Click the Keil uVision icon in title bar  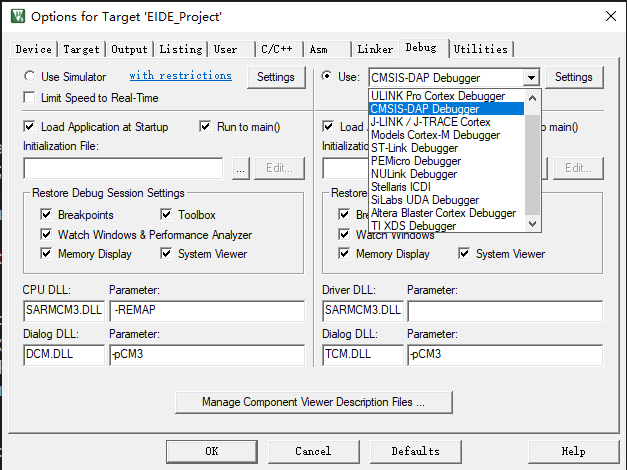[18, 16]
